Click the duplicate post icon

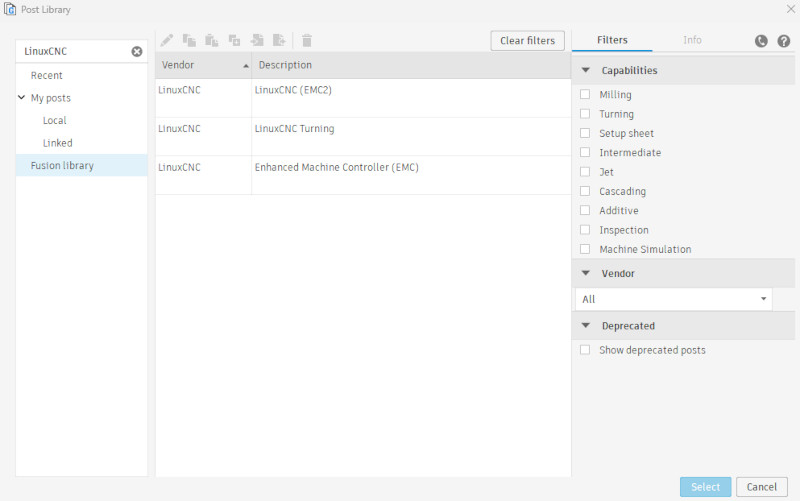point(234,40)
